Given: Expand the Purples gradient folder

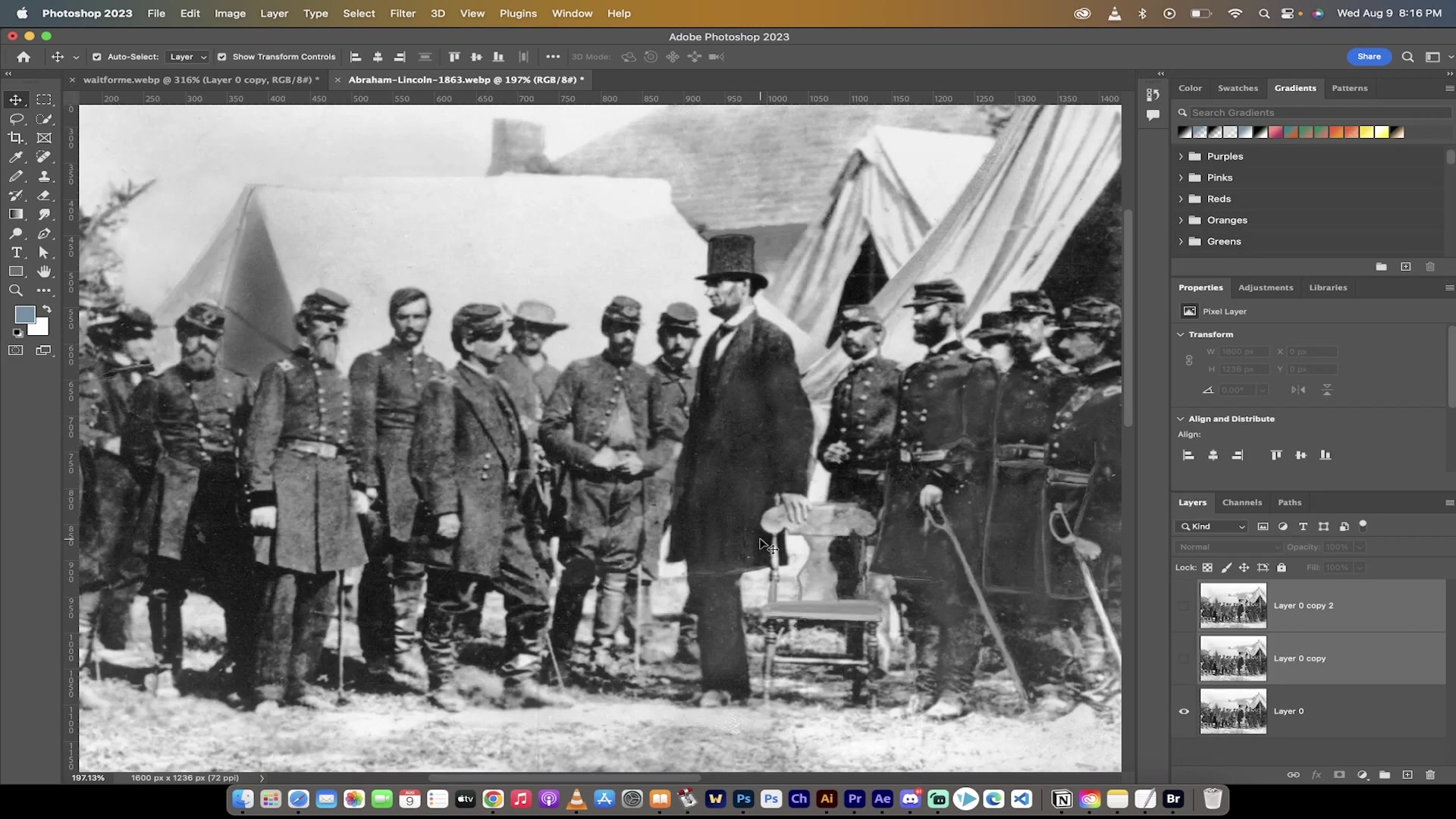Looking at the screenshot, I should pos(1181,156).
